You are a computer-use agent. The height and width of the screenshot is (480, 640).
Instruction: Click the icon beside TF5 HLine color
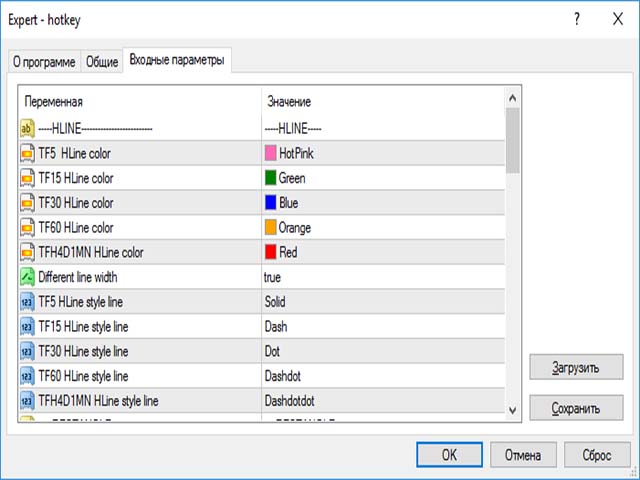click(28, 153)
